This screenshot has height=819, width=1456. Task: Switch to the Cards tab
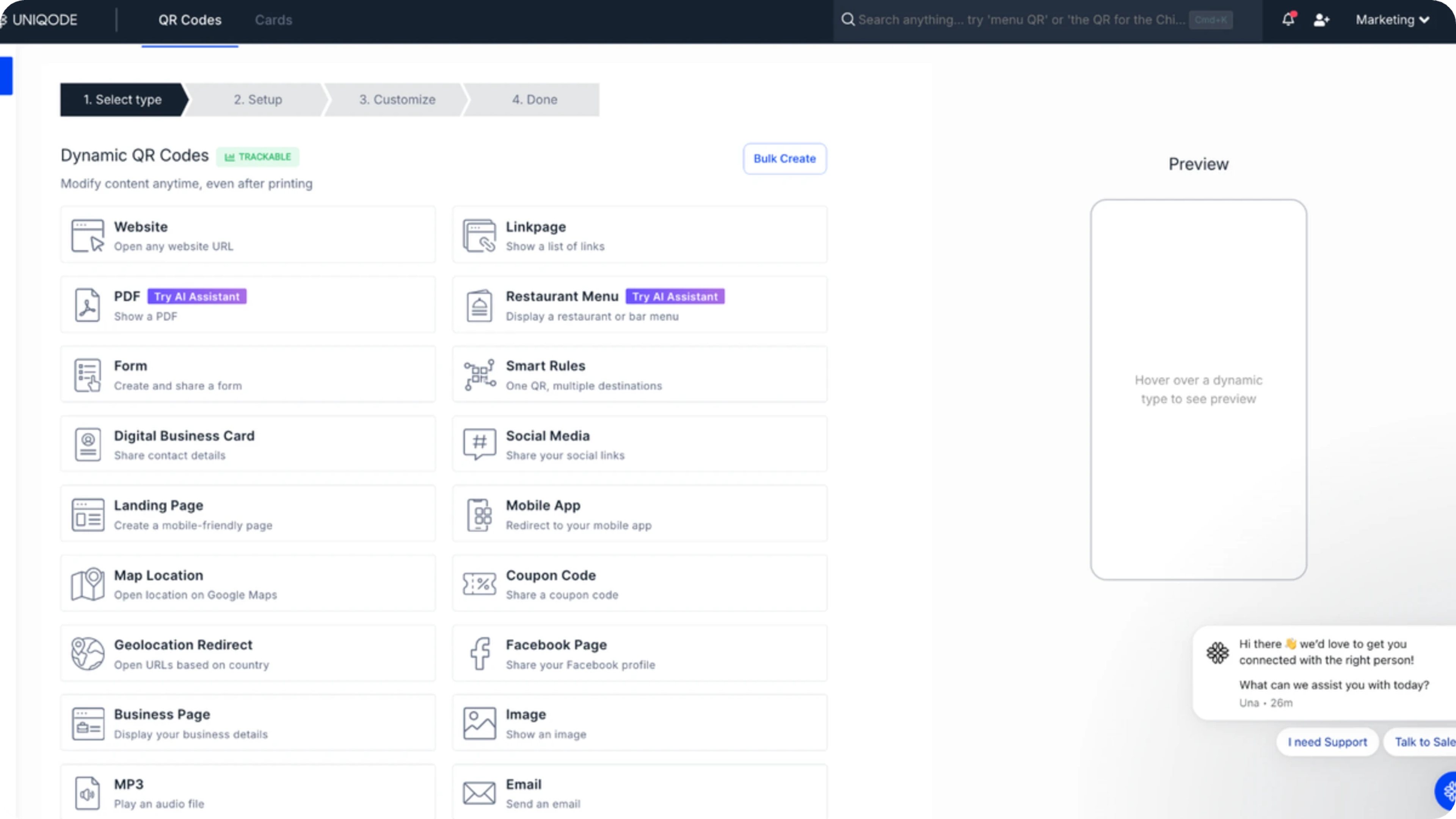(273, 20)
